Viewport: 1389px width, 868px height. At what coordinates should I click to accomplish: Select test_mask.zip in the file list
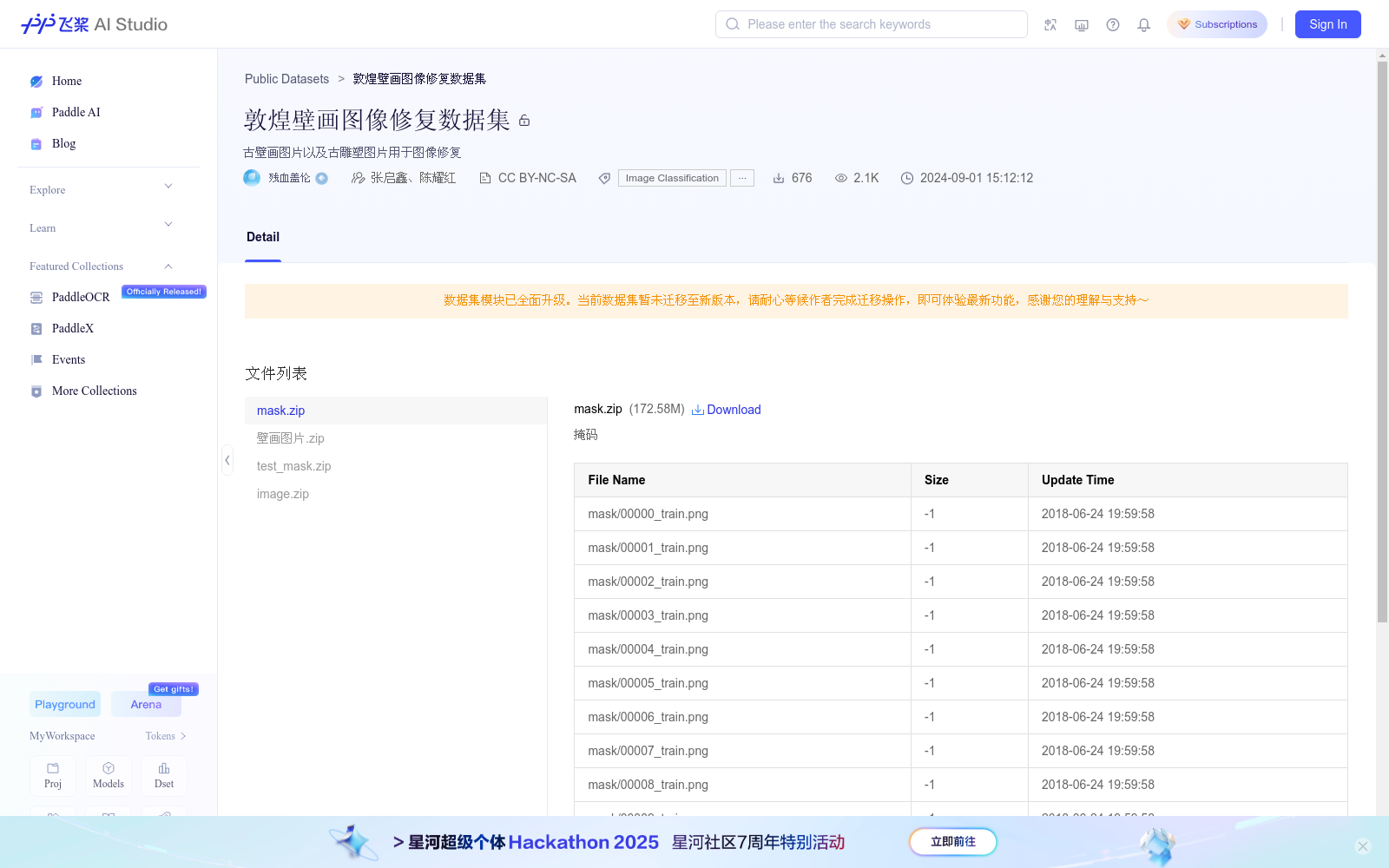396,466
